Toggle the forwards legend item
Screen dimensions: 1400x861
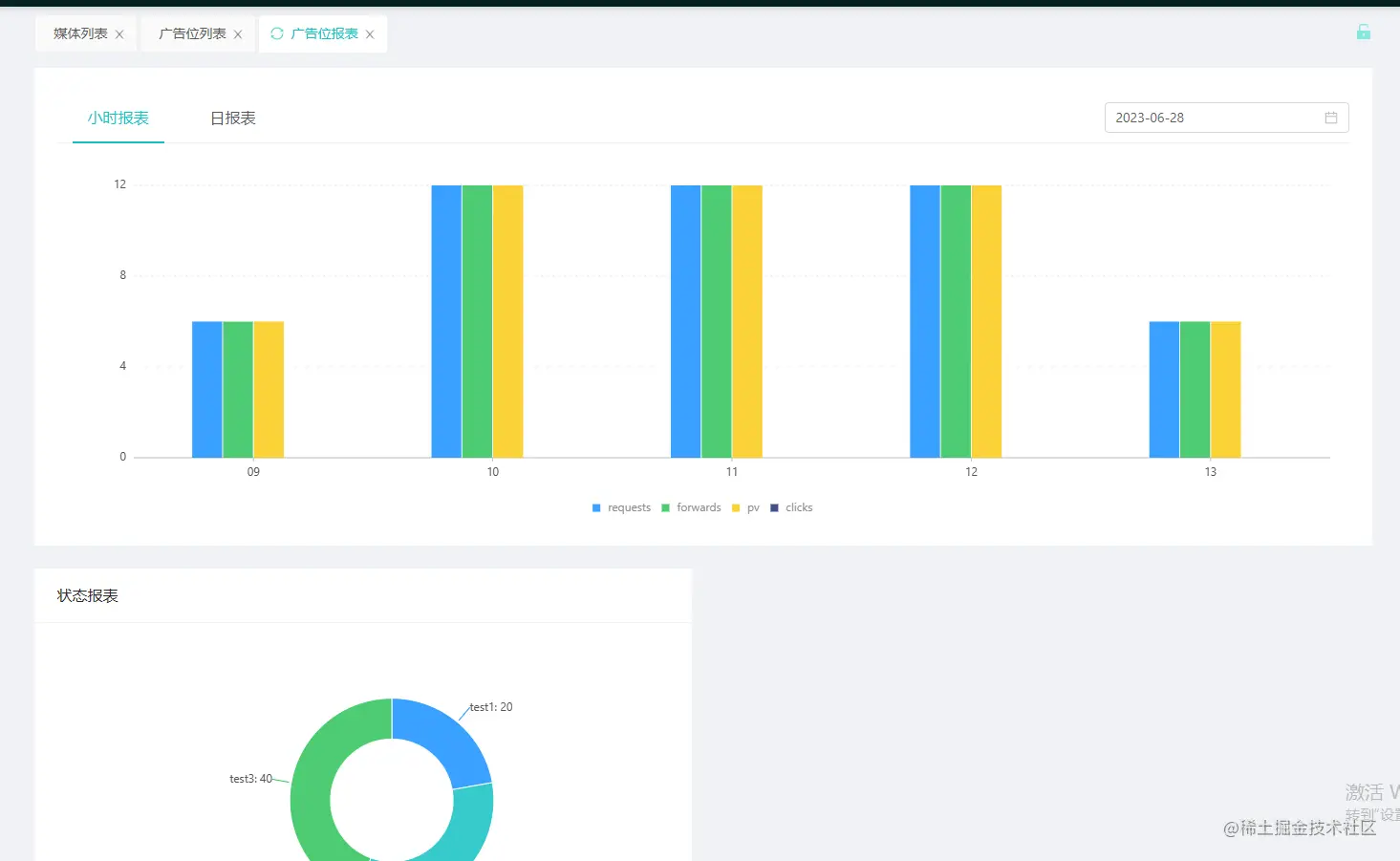coord(691,507)
